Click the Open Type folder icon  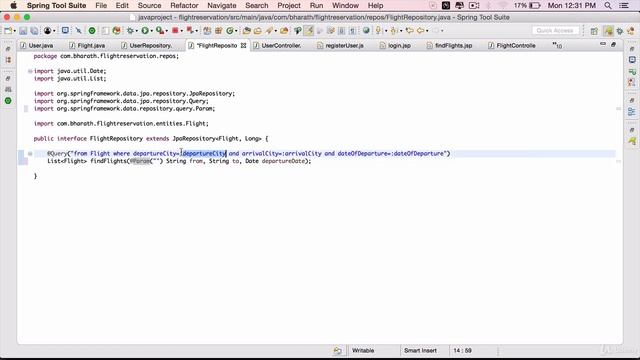click(246, 31)
